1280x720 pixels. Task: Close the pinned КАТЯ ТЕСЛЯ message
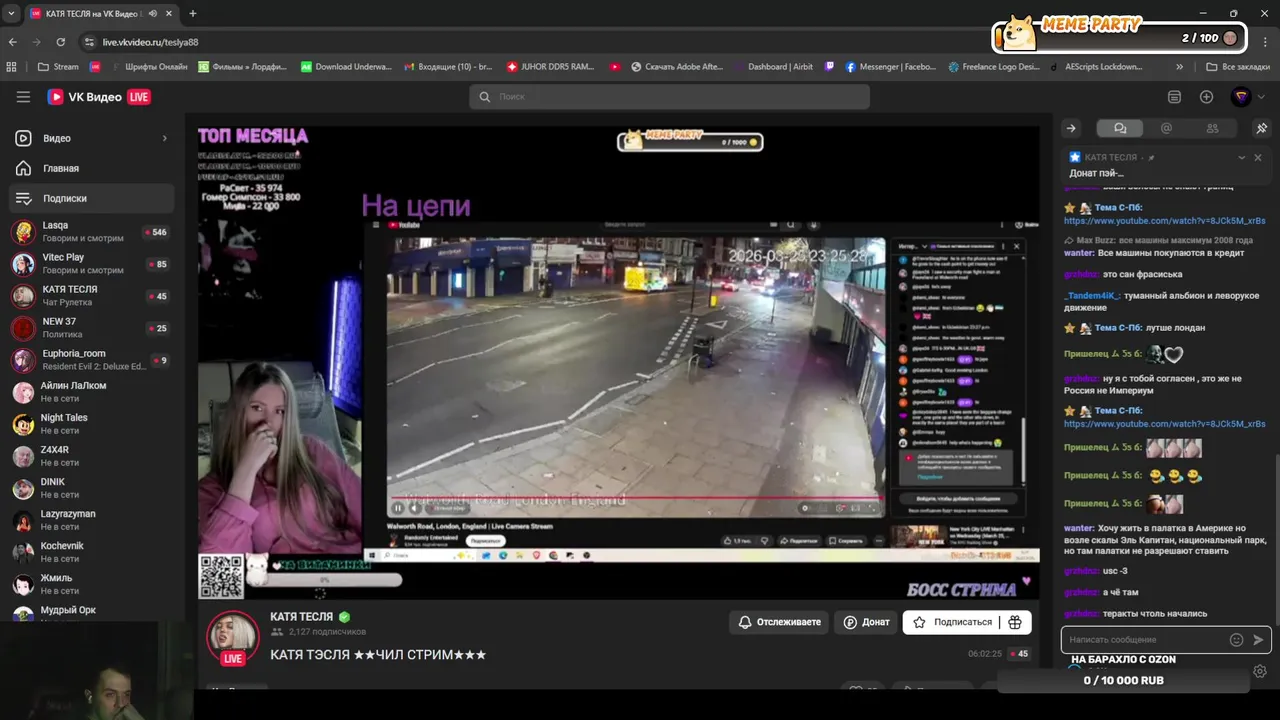(1258, 157)
